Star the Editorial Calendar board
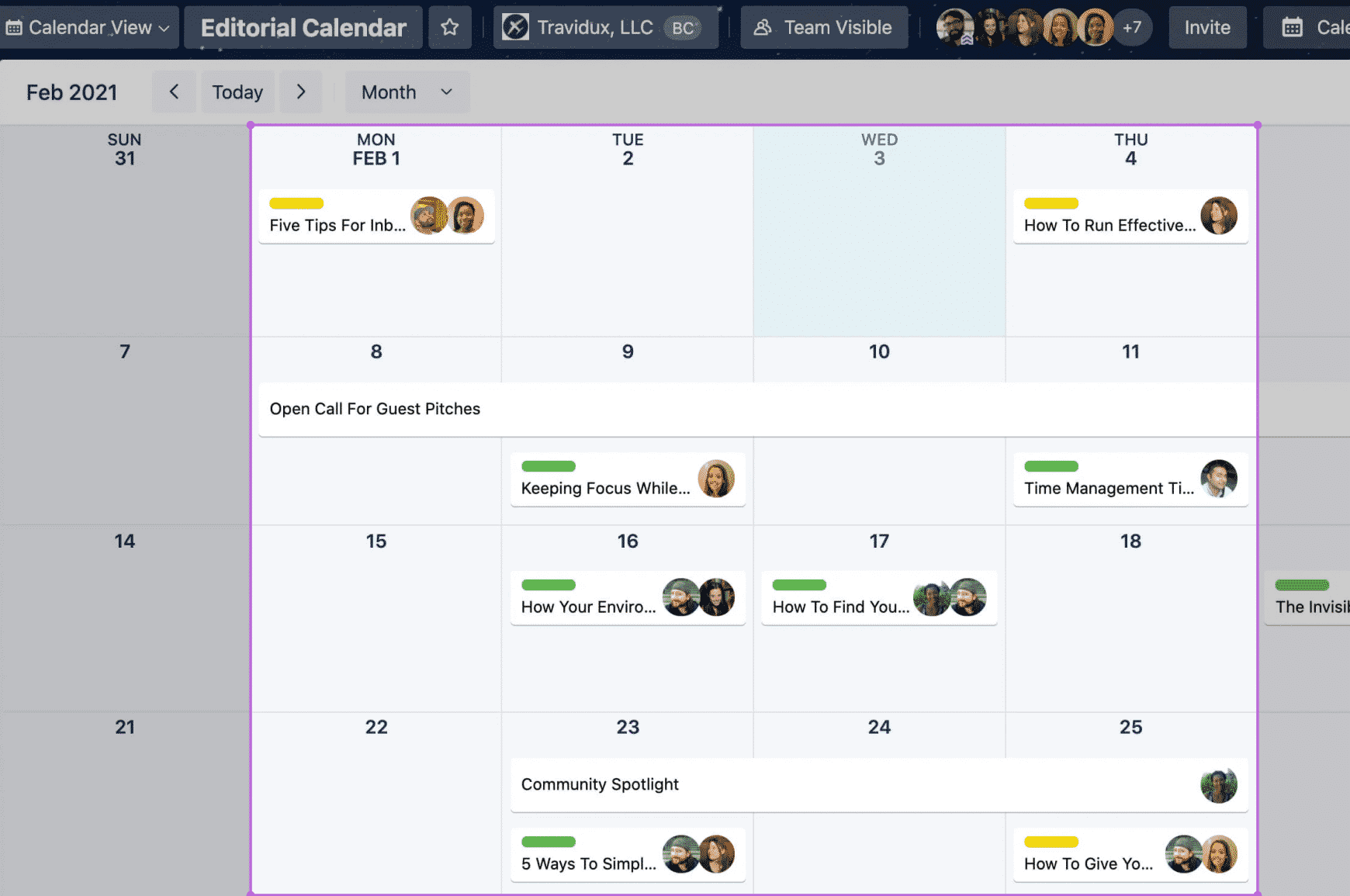Screen dimensions: 1350x896 [x=450, y=28]
